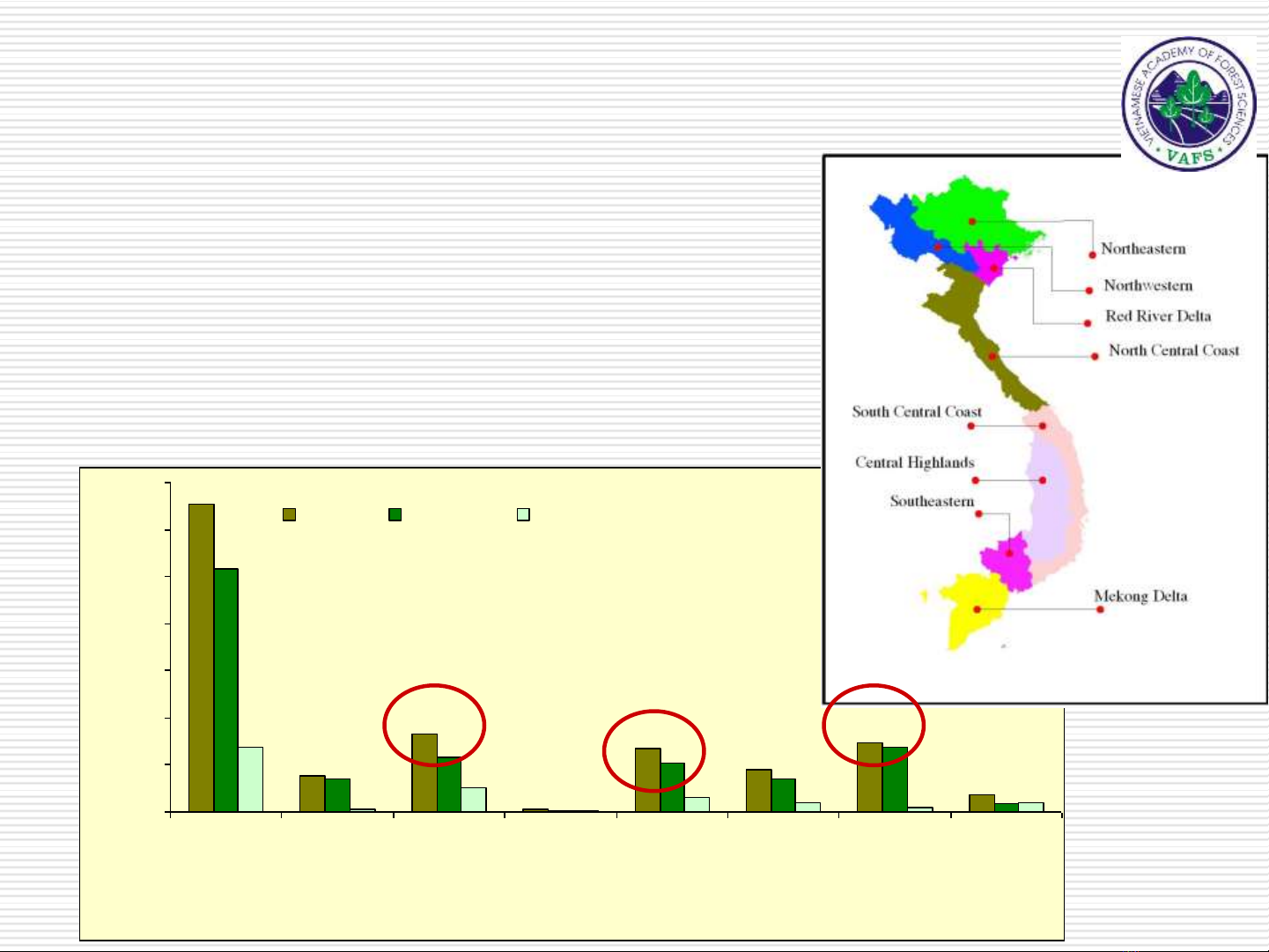
Task: Click the "Red River Delta" label
Action: (x=1158, y=316)
